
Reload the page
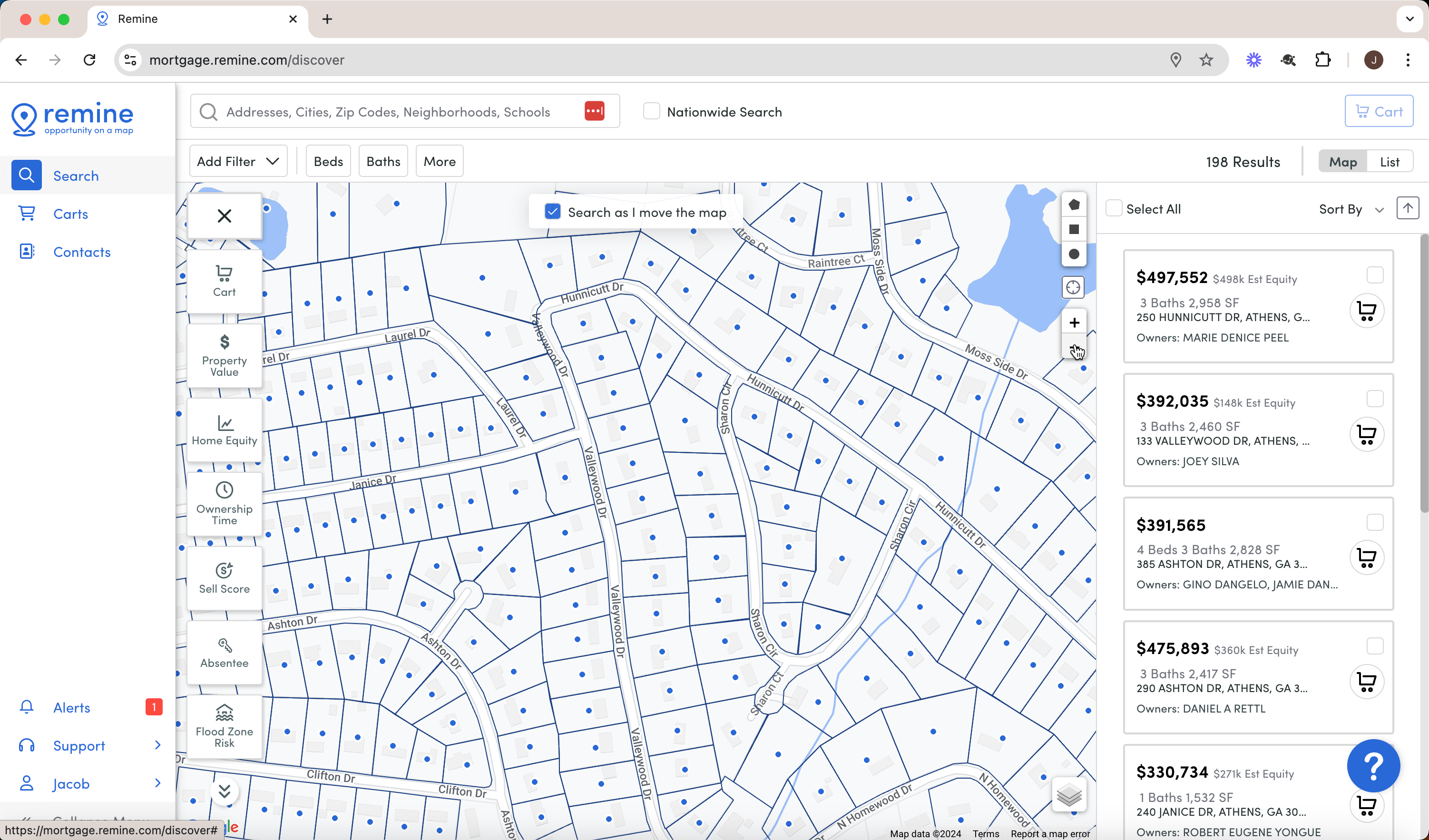tap(89, 60)
